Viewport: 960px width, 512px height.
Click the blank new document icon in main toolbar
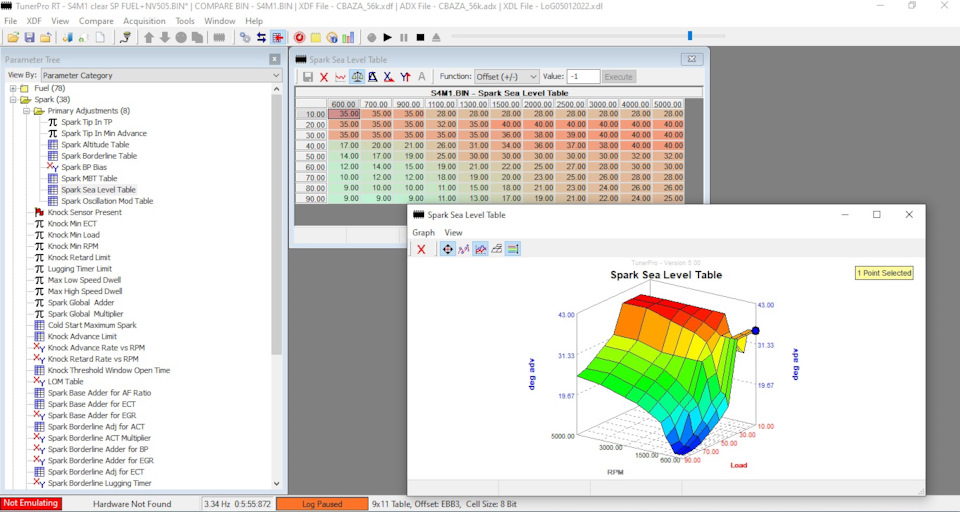coord(100,37)
